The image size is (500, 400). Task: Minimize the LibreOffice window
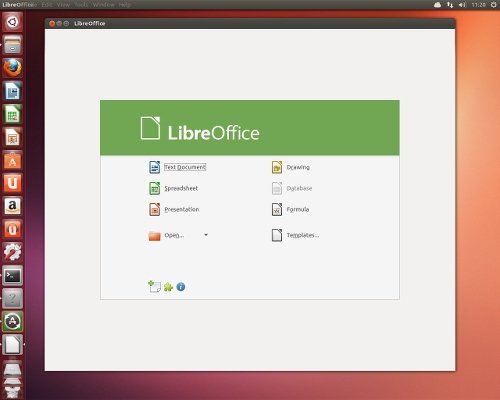[59, 23]
